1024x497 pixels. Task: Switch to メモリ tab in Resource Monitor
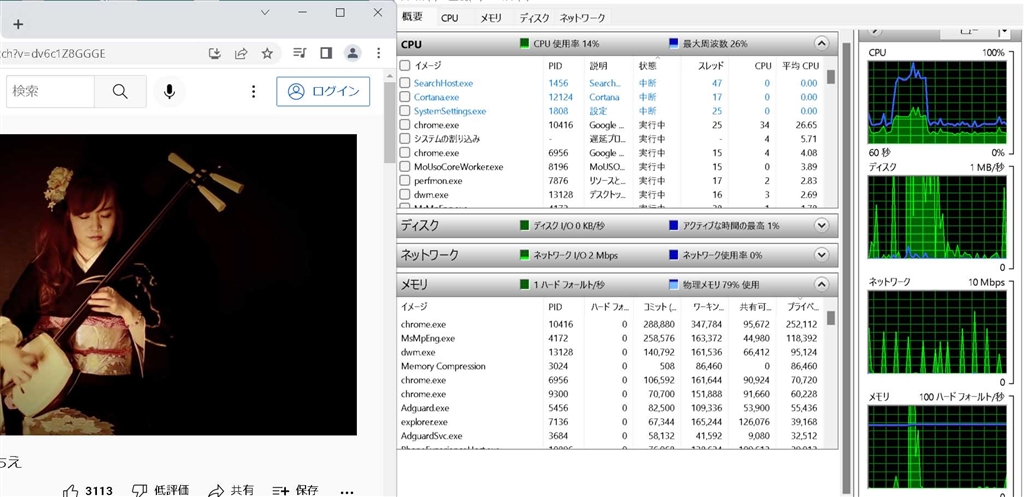pyautogui.click(x=490, y=18)
